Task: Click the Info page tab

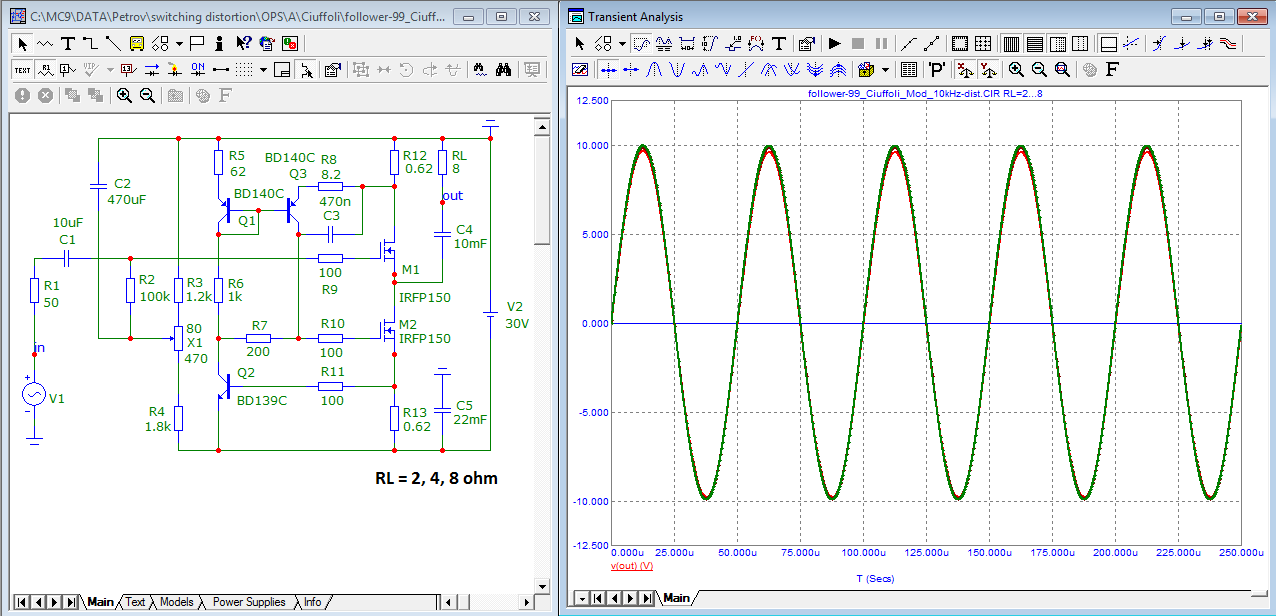Action: coord(313,602)
